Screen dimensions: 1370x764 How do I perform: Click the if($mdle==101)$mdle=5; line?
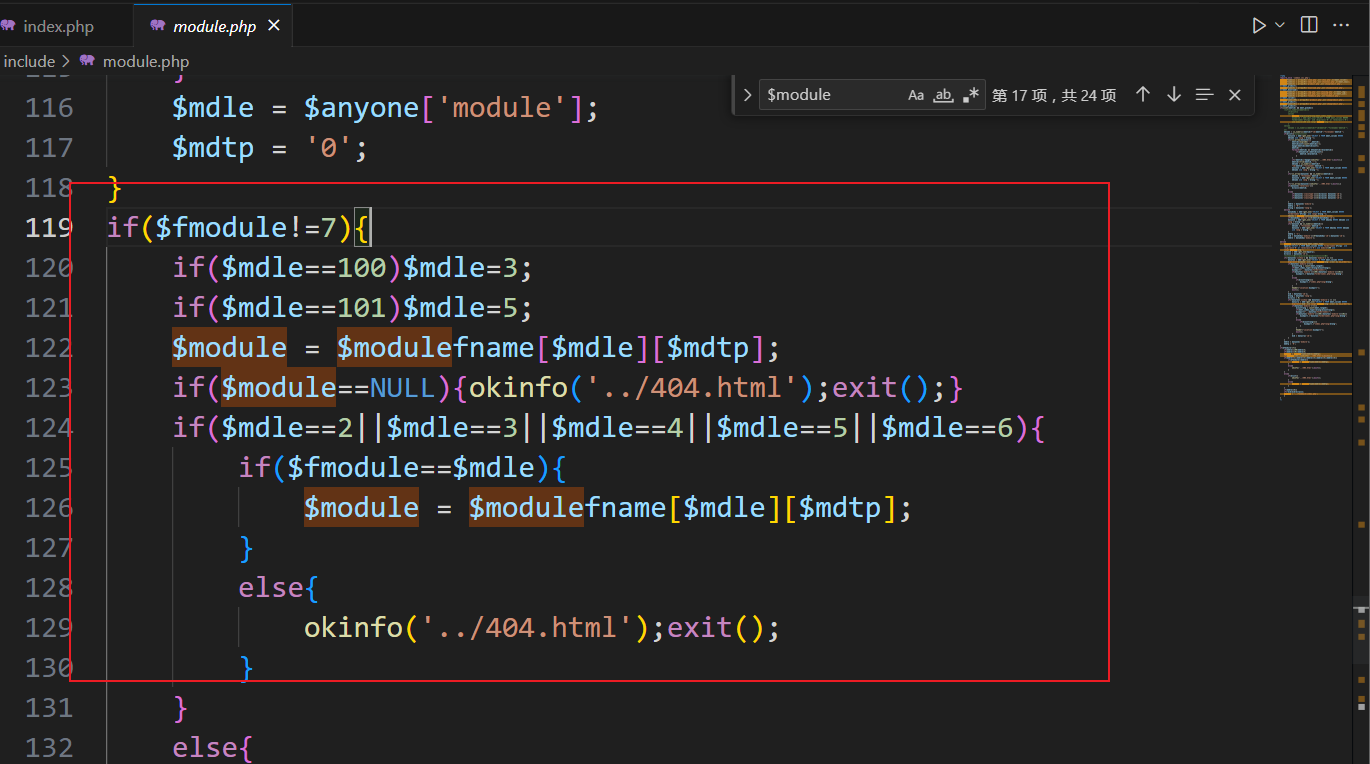coord(353,307)
